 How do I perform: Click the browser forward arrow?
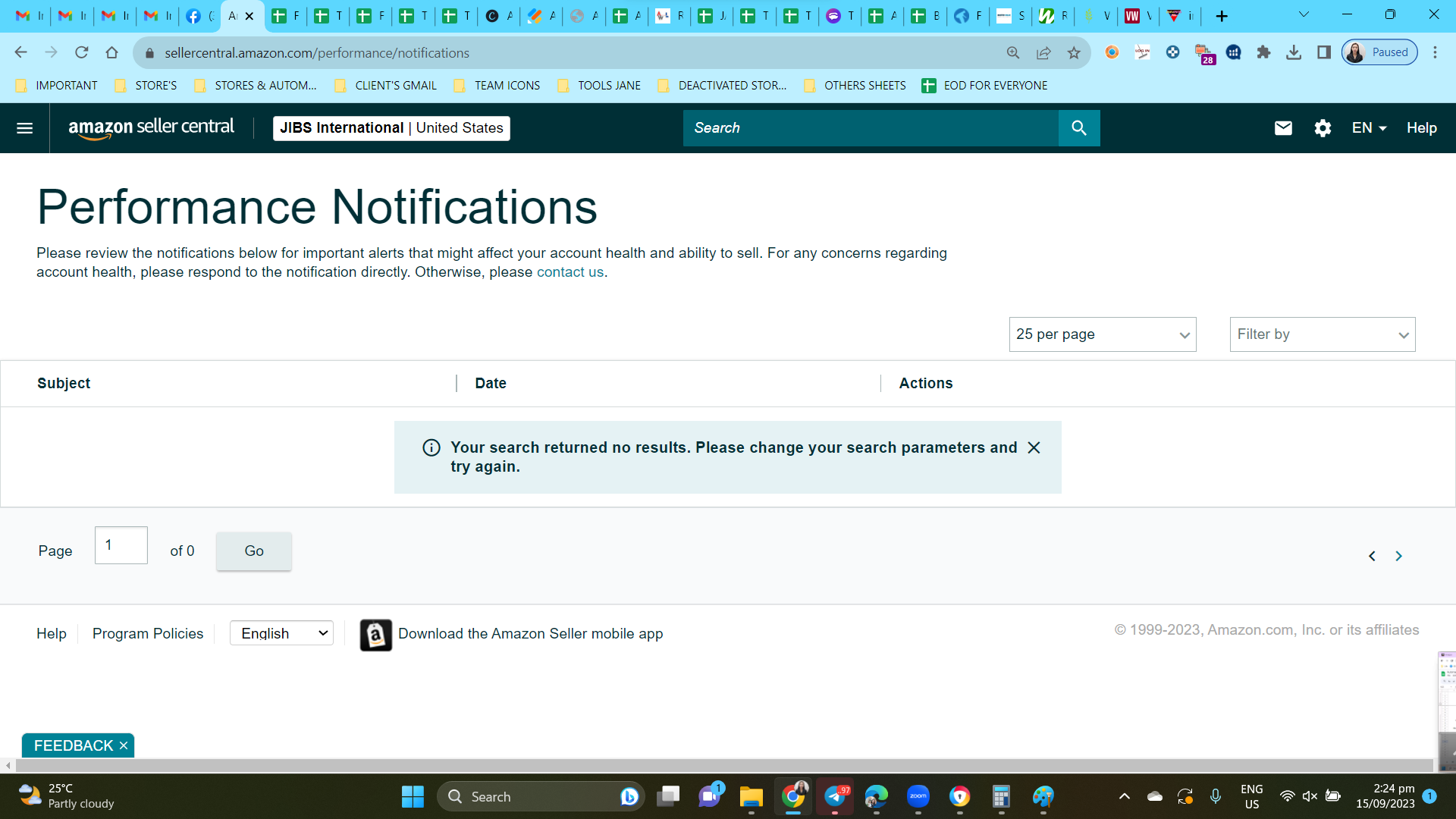[x=51, y=52]
